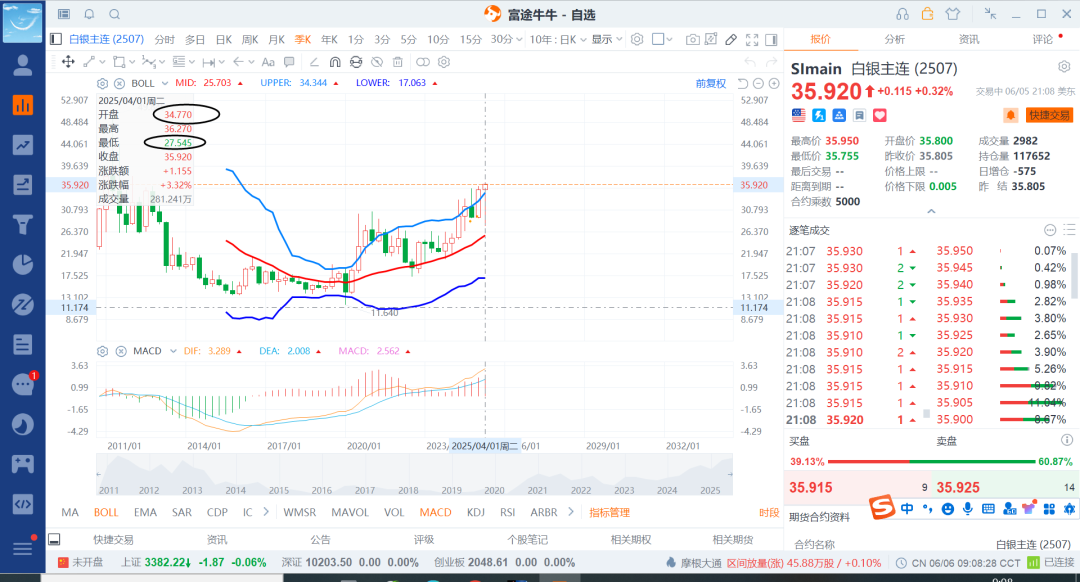Select the text Aa annotation tool
The height and width of the screenshot is (582, 1080).
coord(268,62)
